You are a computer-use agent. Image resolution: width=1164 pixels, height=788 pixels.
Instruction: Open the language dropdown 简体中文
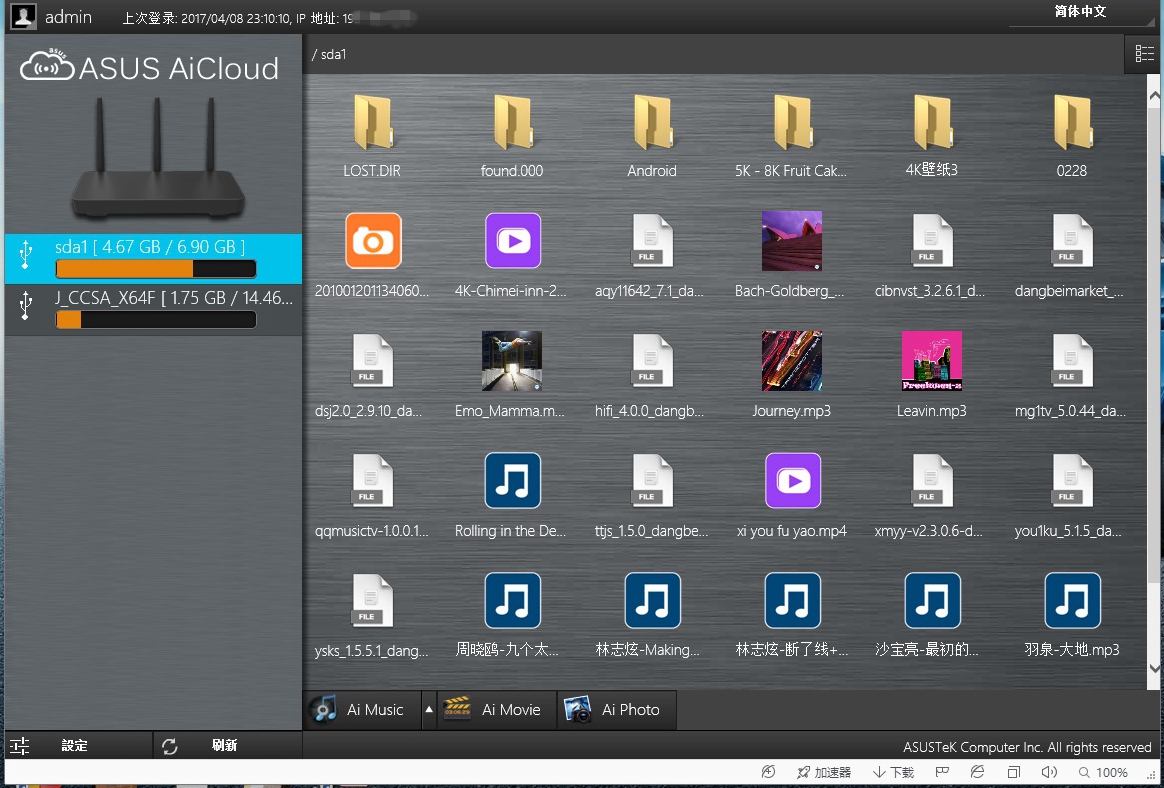click(x=1080, y=13)
